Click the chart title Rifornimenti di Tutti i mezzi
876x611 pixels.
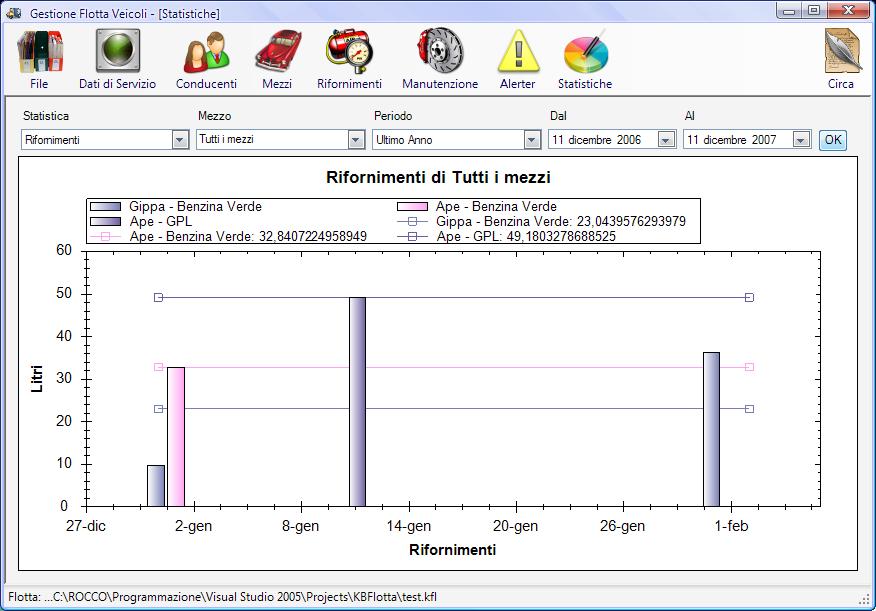439,178
